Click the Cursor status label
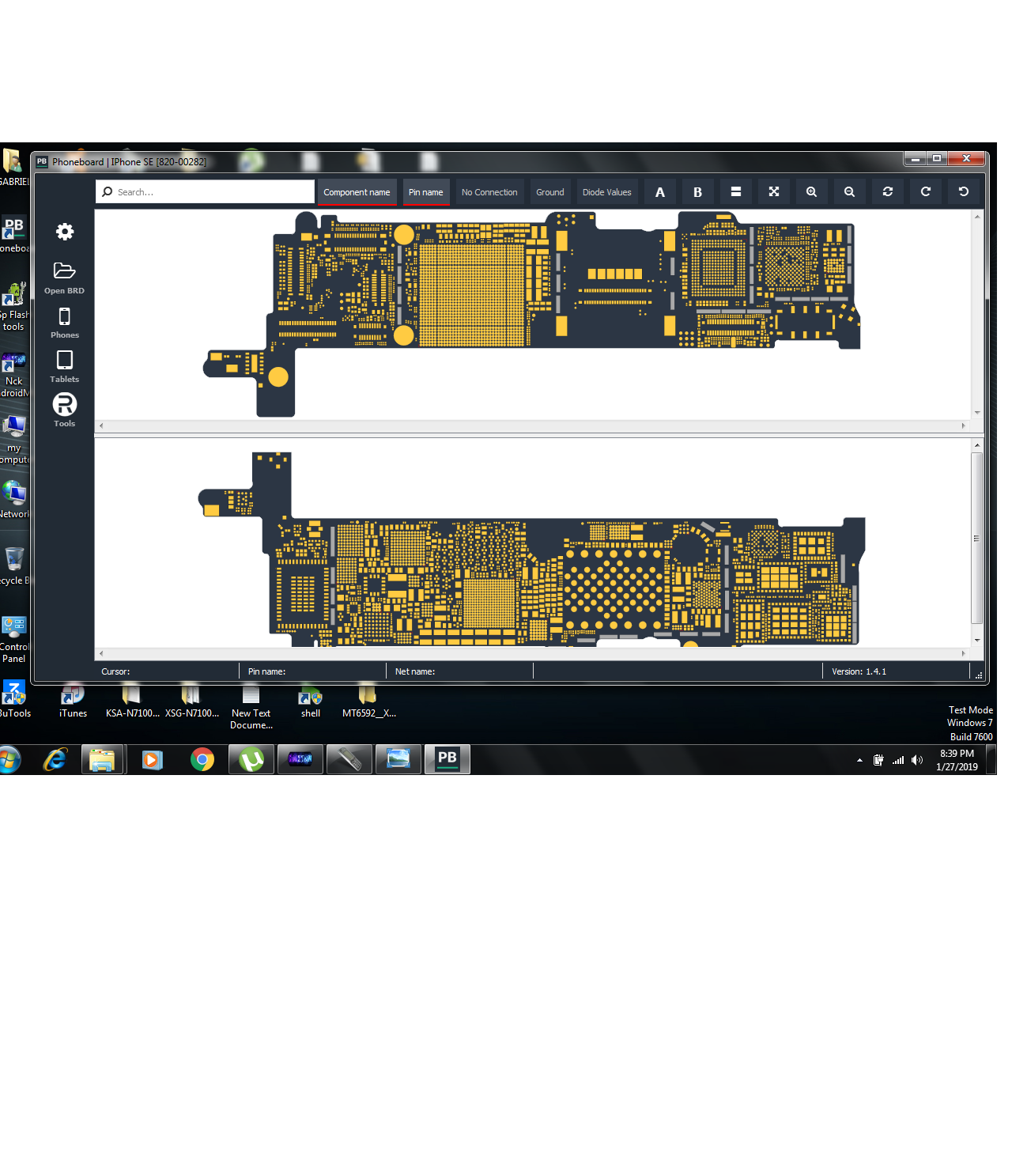 click(115, 671)
